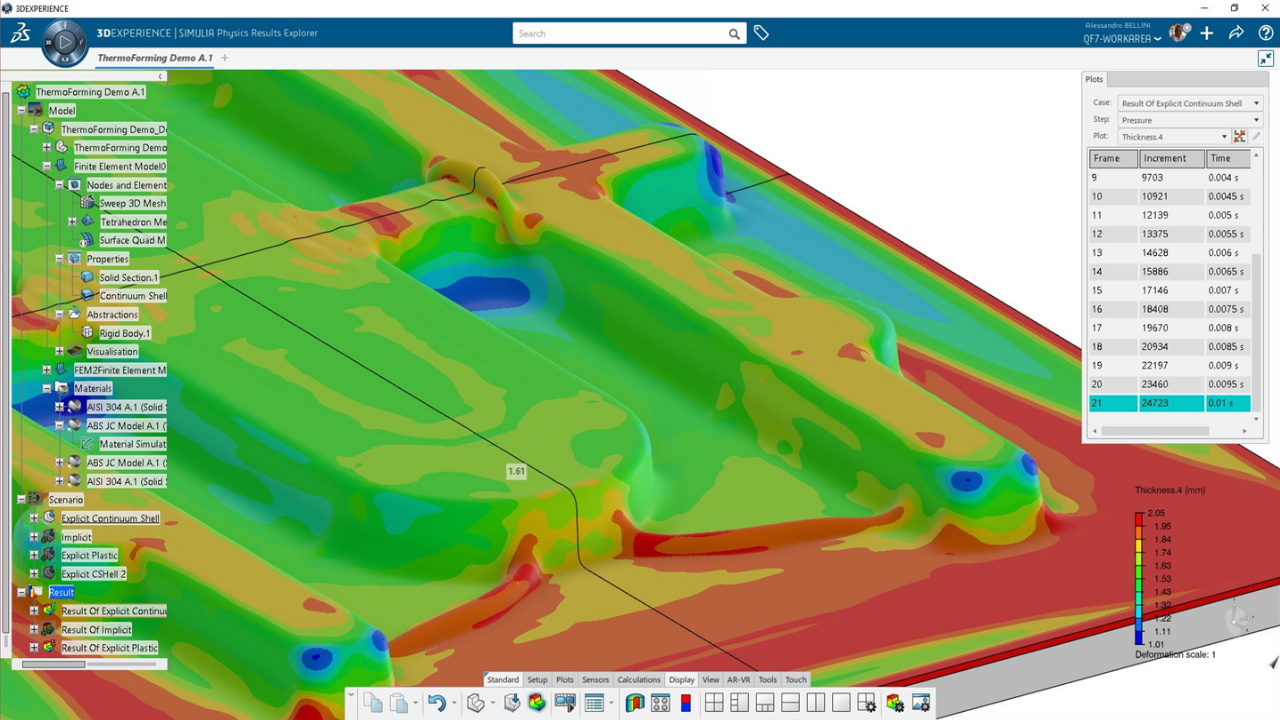Select frame 21 in the frame table
This screenshot has width=1280, height=720.
pyautogui.click(x=1113, y=403)
